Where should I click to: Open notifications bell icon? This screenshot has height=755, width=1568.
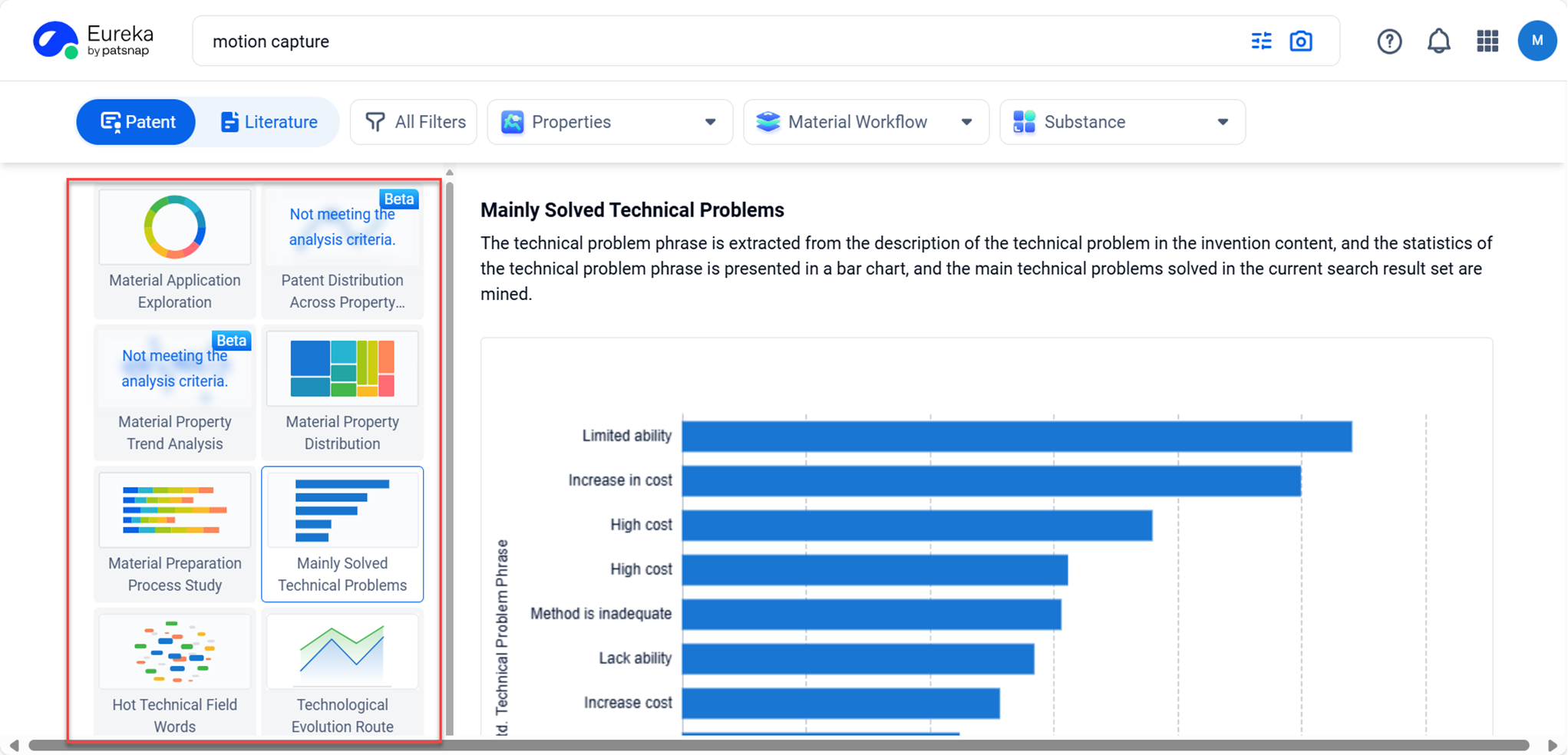point(1438,41)
